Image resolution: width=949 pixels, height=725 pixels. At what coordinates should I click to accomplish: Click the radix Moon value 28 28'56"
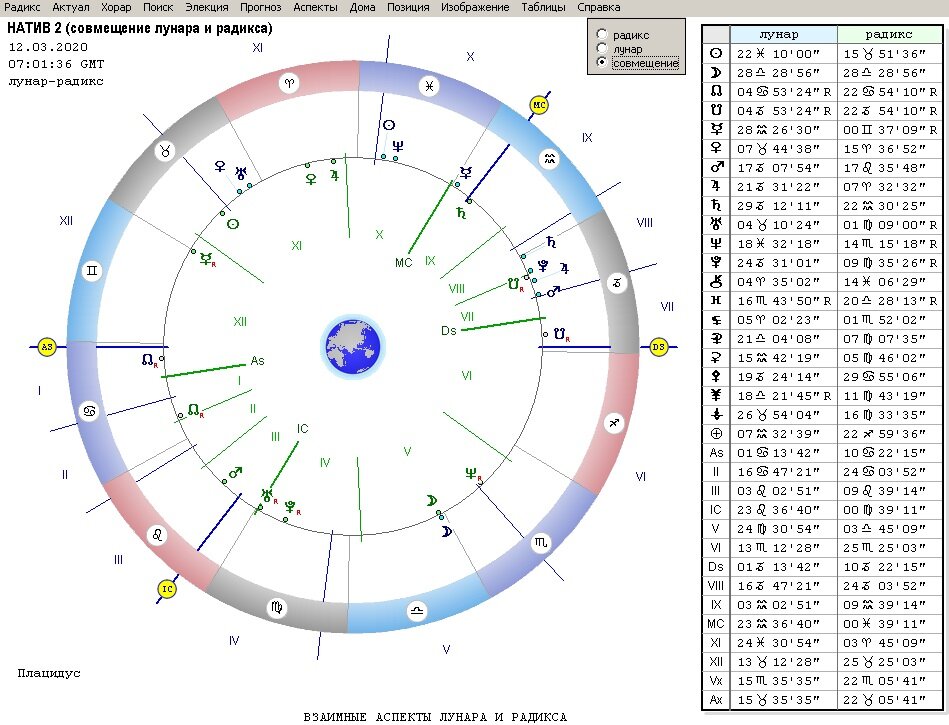pos(885,73)
